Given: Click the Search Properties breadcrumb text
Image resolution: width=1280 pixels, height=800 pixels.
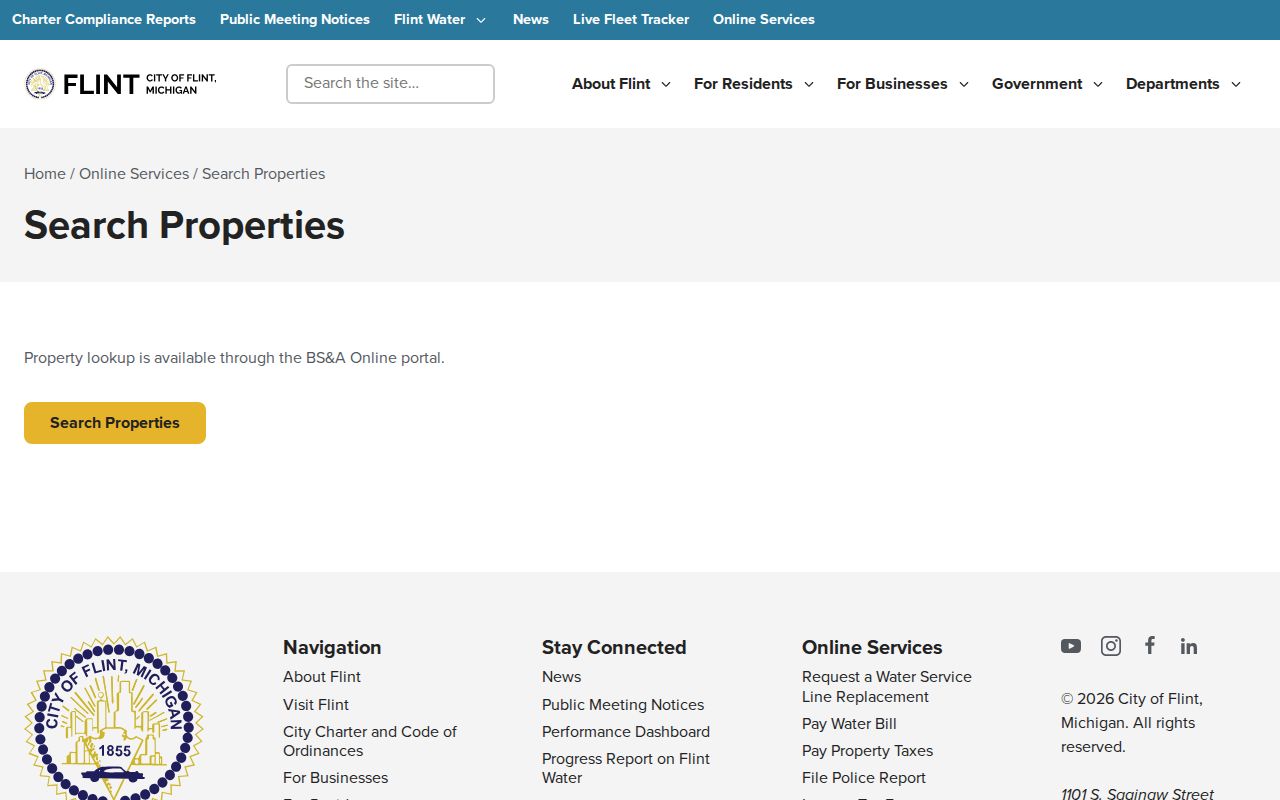Looking at the screenshot, I should coord(264,174).
